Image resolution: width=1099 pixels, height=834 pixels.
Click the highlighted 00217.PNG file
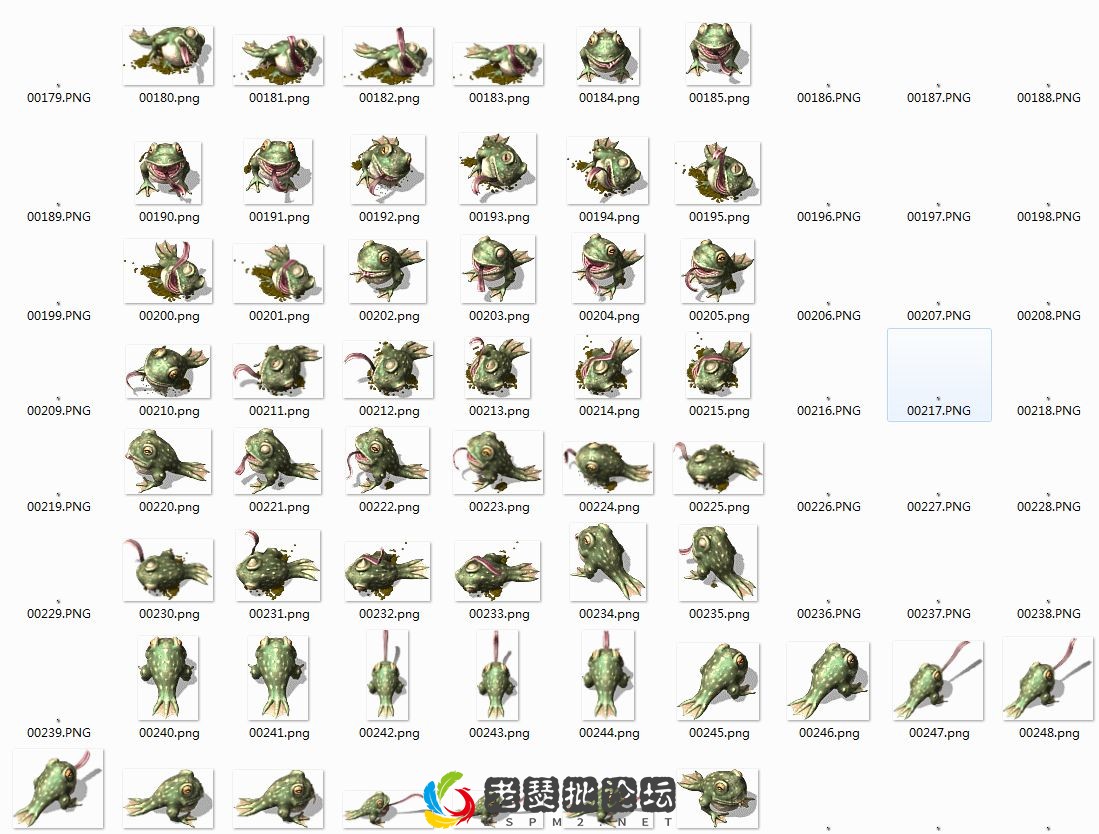(x=939, y=375)
